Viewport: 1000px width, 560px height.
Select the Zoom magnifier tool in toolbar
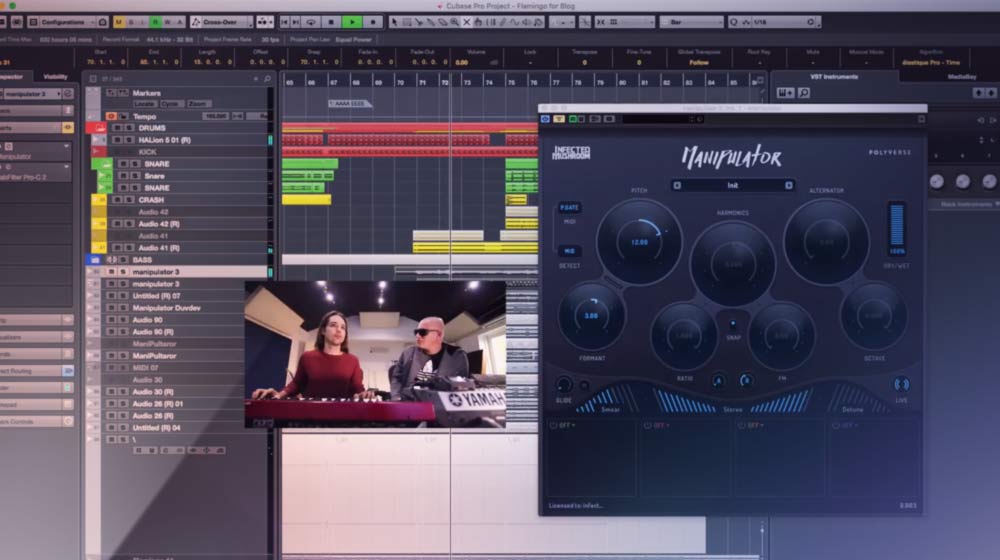(x=455, y=21)
